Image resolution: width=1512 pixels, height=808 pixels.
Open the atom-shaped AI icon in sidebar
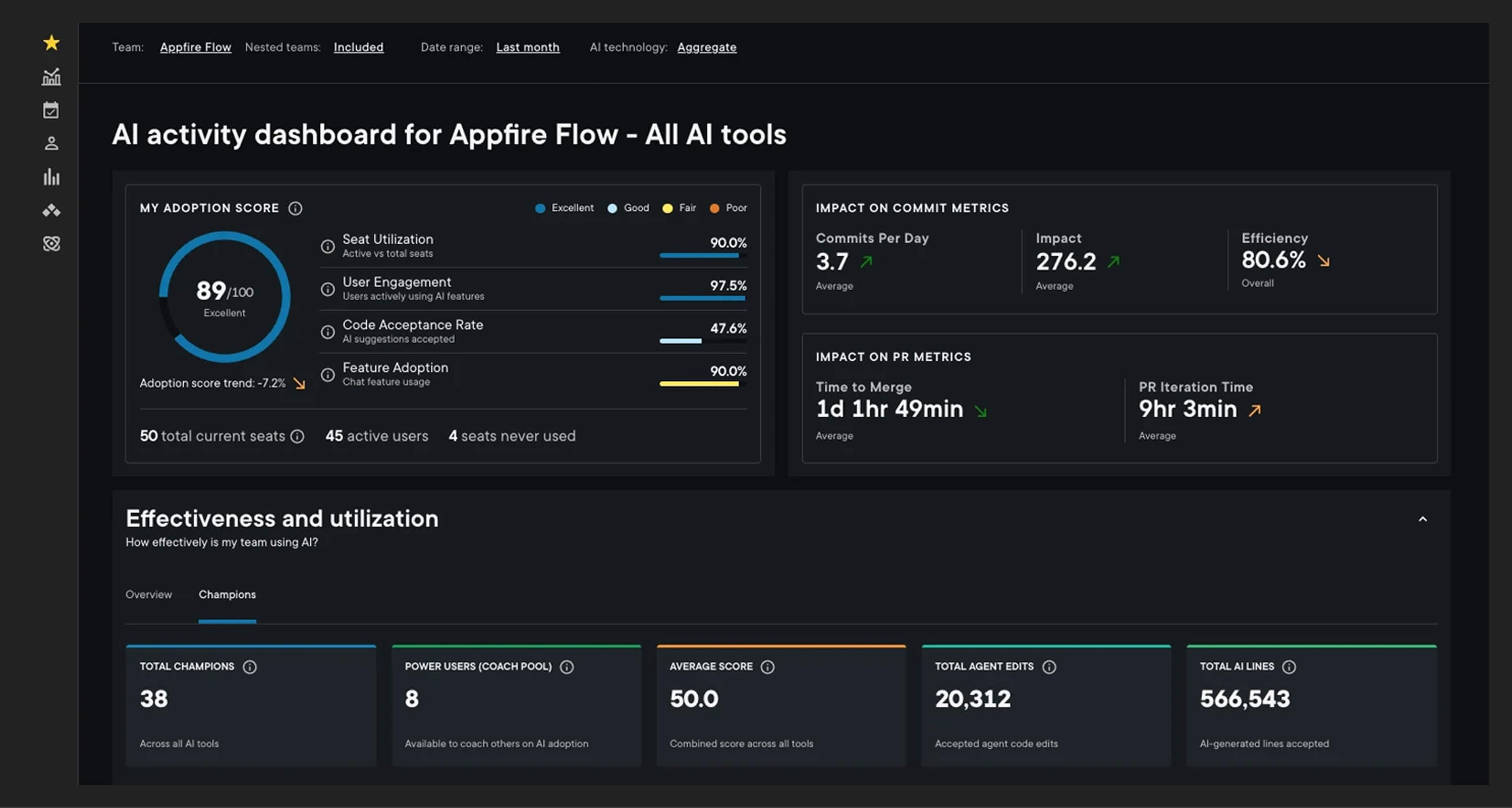52,243
